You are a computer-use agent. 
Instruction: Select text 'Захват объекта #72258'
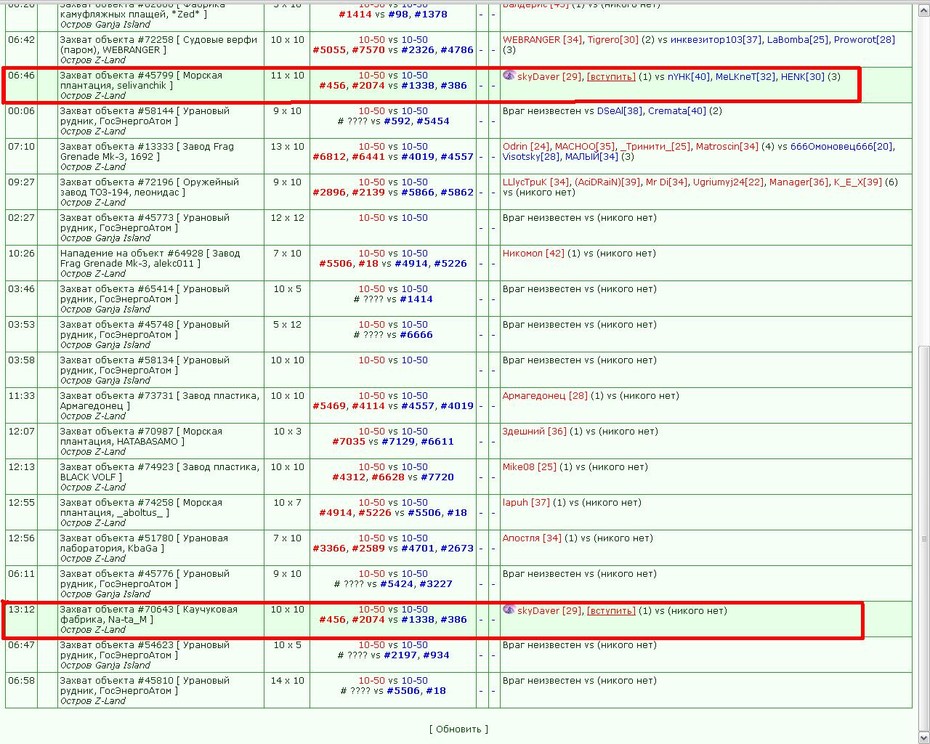point(116,40)
